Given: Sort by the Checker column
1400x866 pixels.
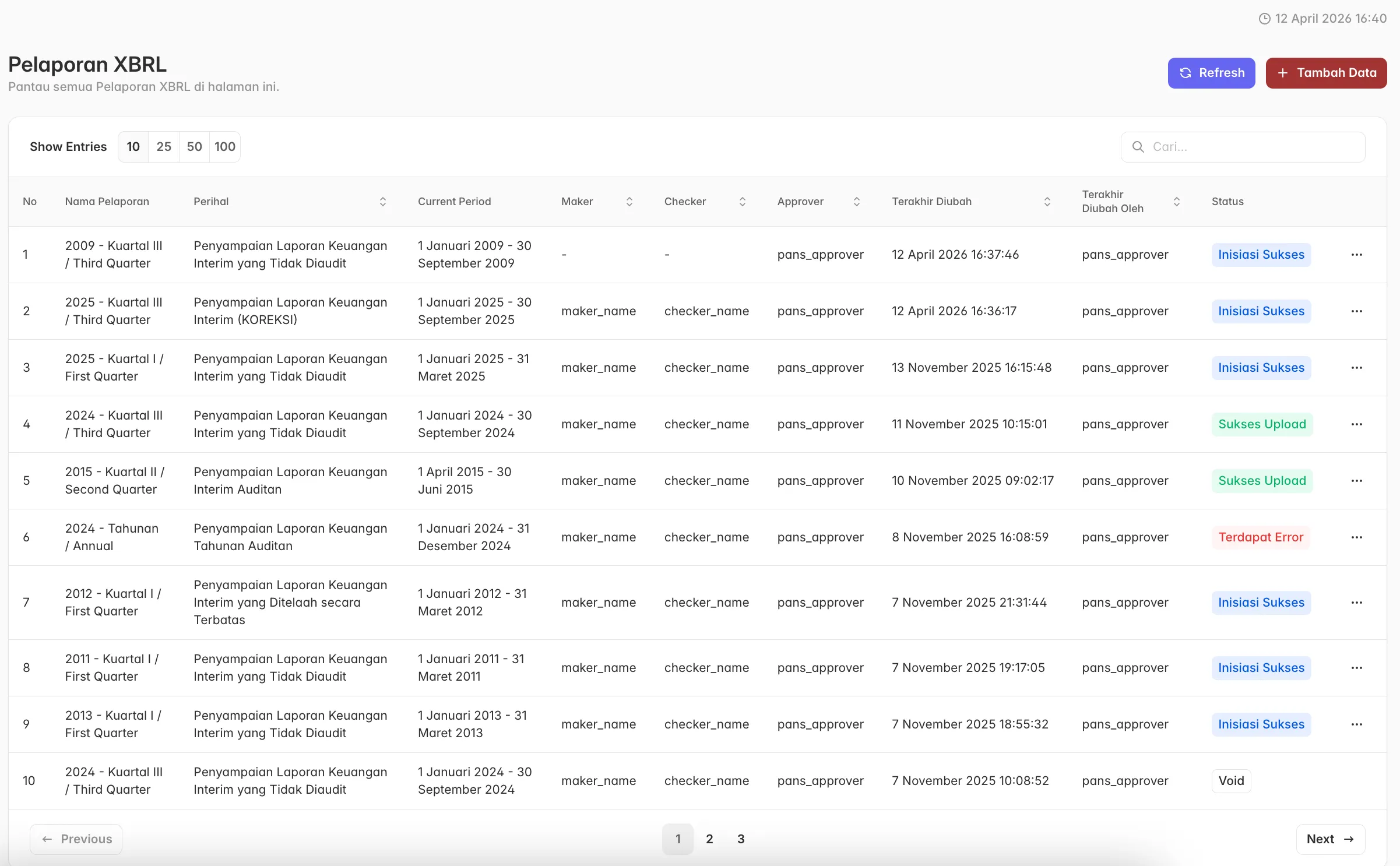Looking at the screenshot, I should (742, 202).
